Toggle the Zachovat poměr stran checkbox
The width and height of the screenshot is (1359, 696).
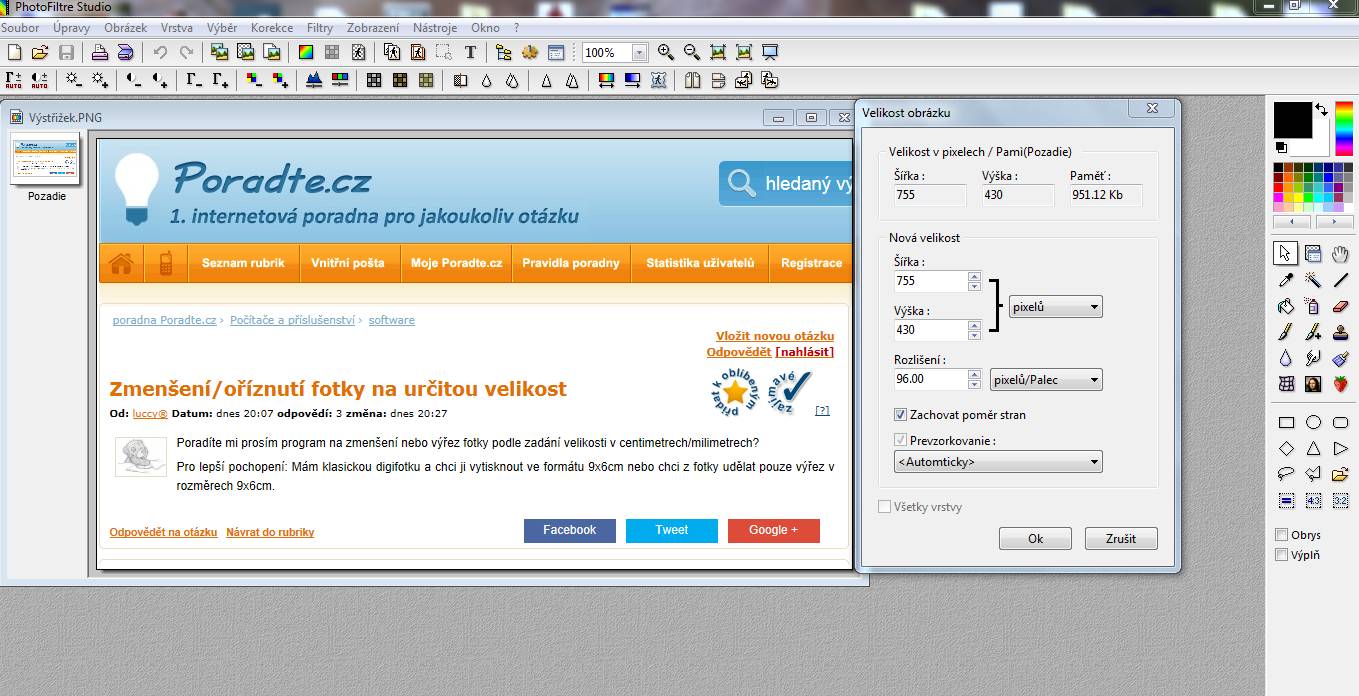pos(901,414)
